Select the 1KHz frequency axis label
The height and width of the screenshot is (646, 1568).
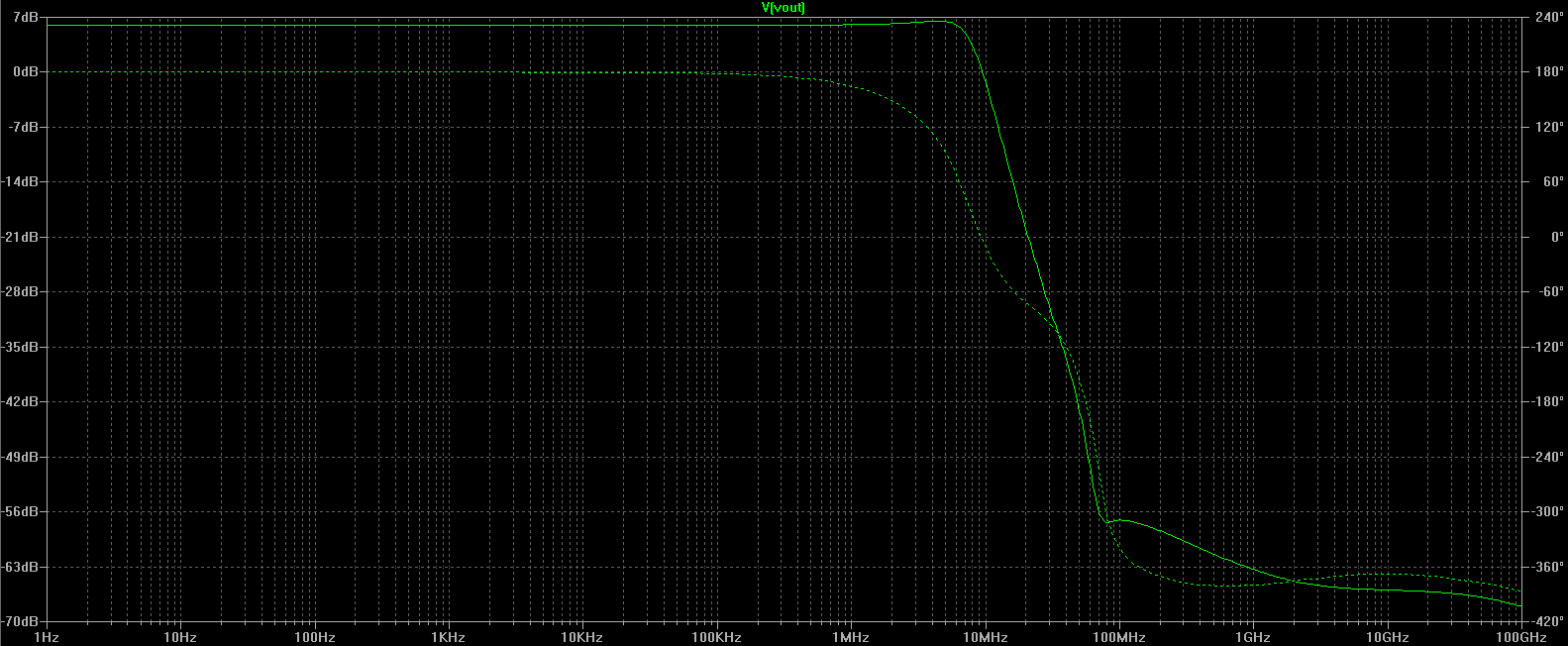click(x=449, y=637)
